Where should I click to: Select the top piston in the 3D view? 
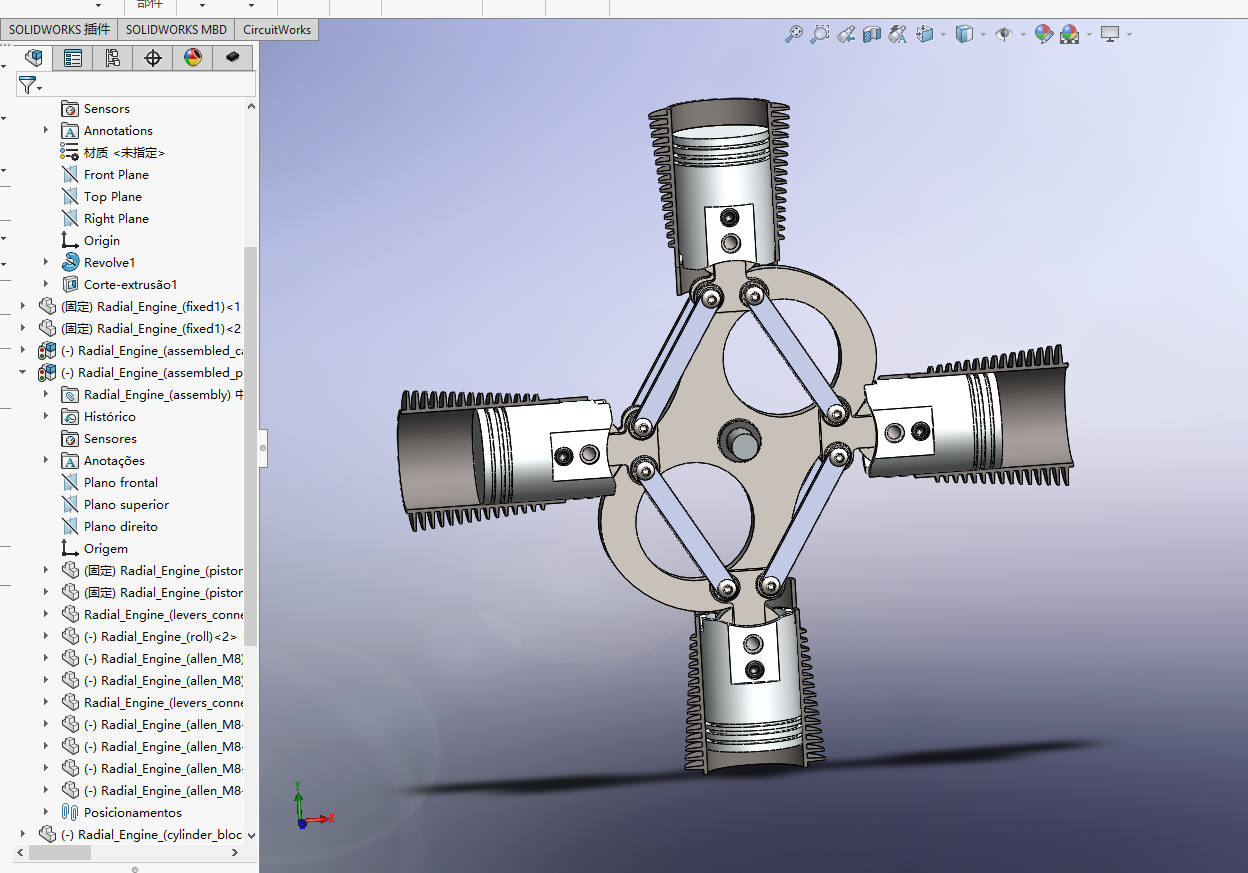722,195
